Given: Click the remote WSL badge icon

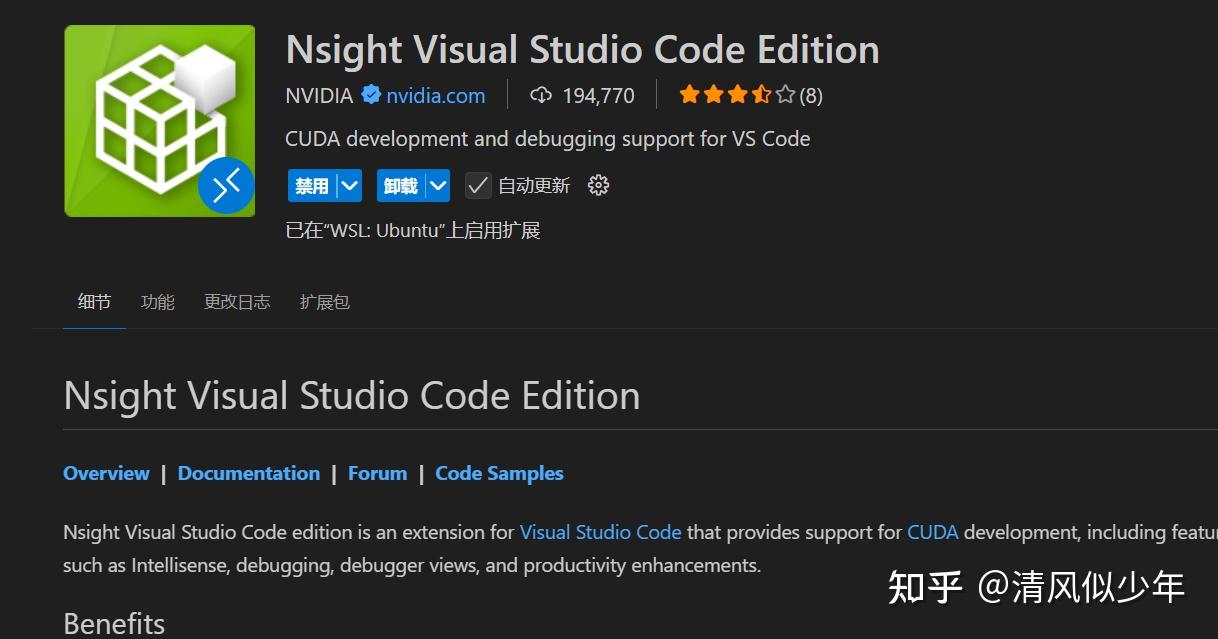Looking at the screenshot, I should (x=226, y=185).
